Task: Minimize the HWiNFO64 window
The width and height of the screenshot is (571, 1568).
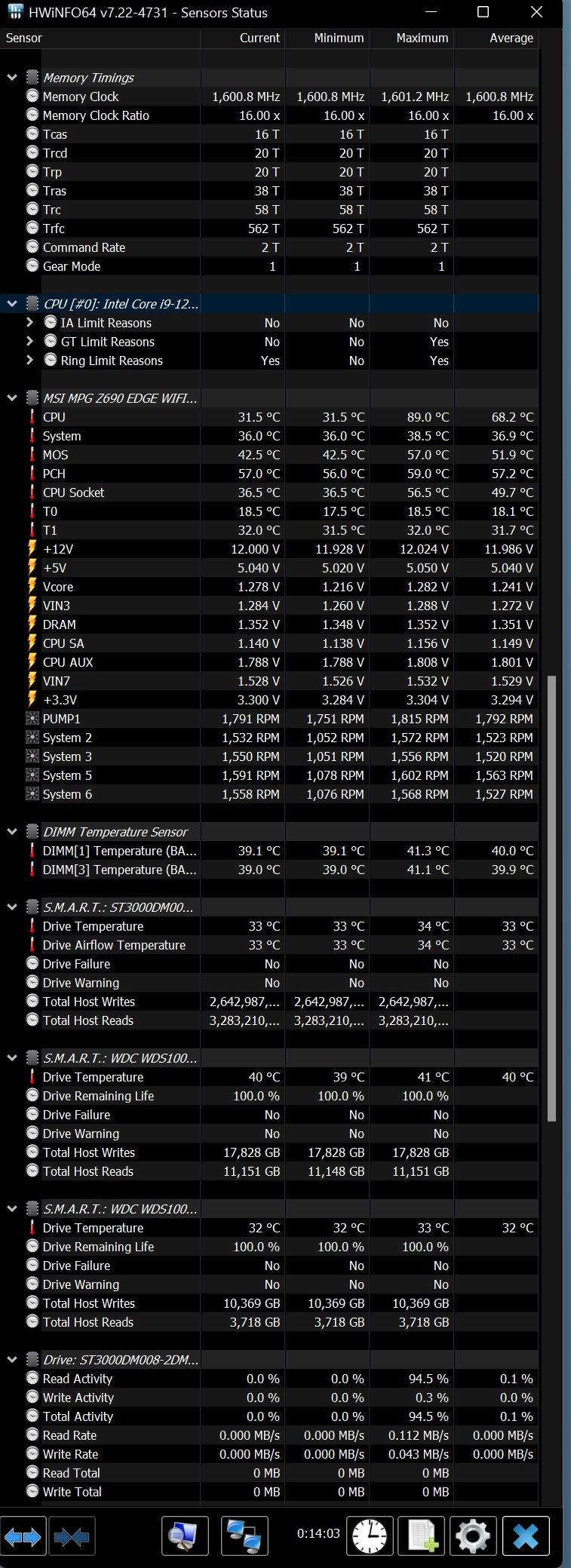Action: point(431,12)
